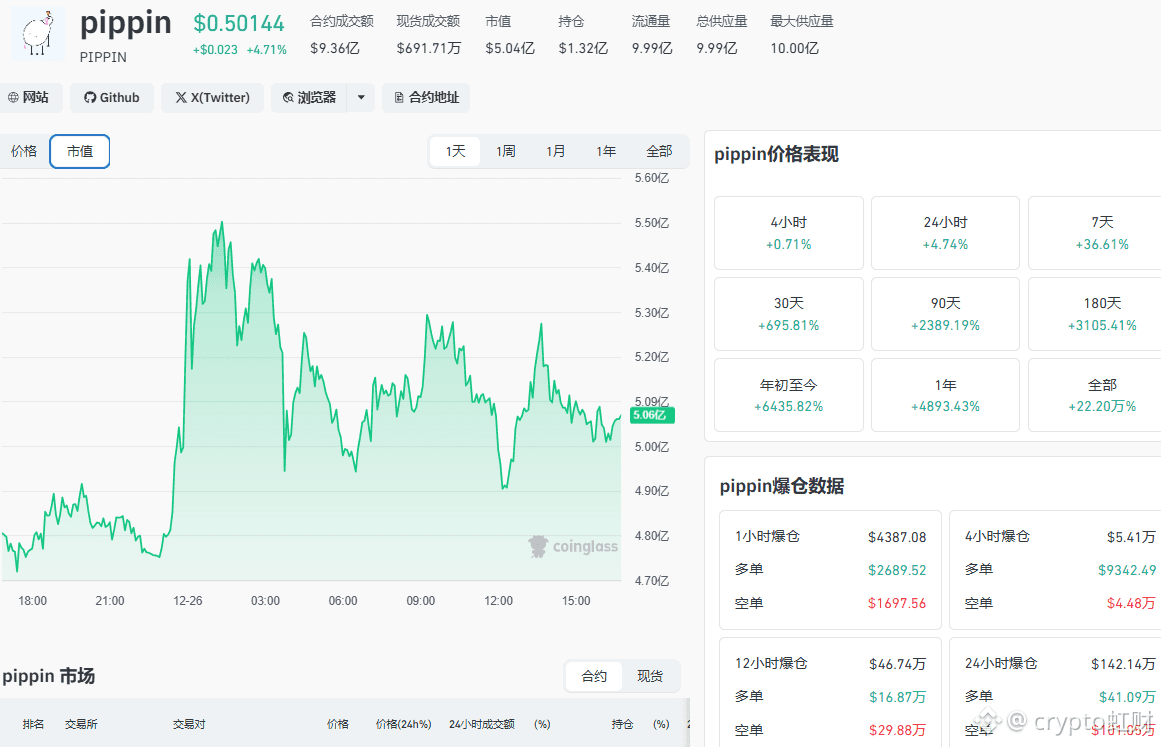The height and width of the screenshot is (747, 1161).
Task: Show 全部 time range on chart
Action: (x=659, y=151)
